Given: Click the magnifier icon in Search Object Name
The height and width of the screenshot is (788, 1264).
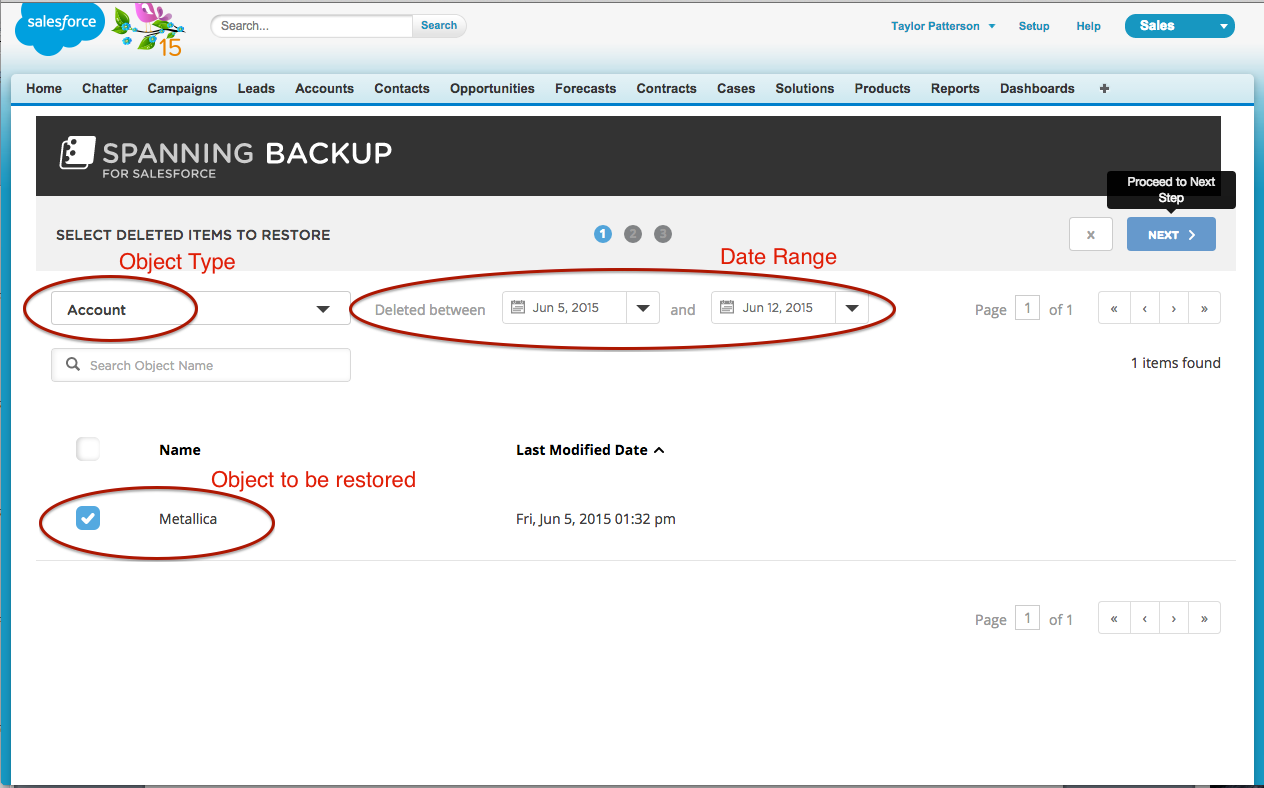Looking at the screenshot, I should click(x=73, y=365).
